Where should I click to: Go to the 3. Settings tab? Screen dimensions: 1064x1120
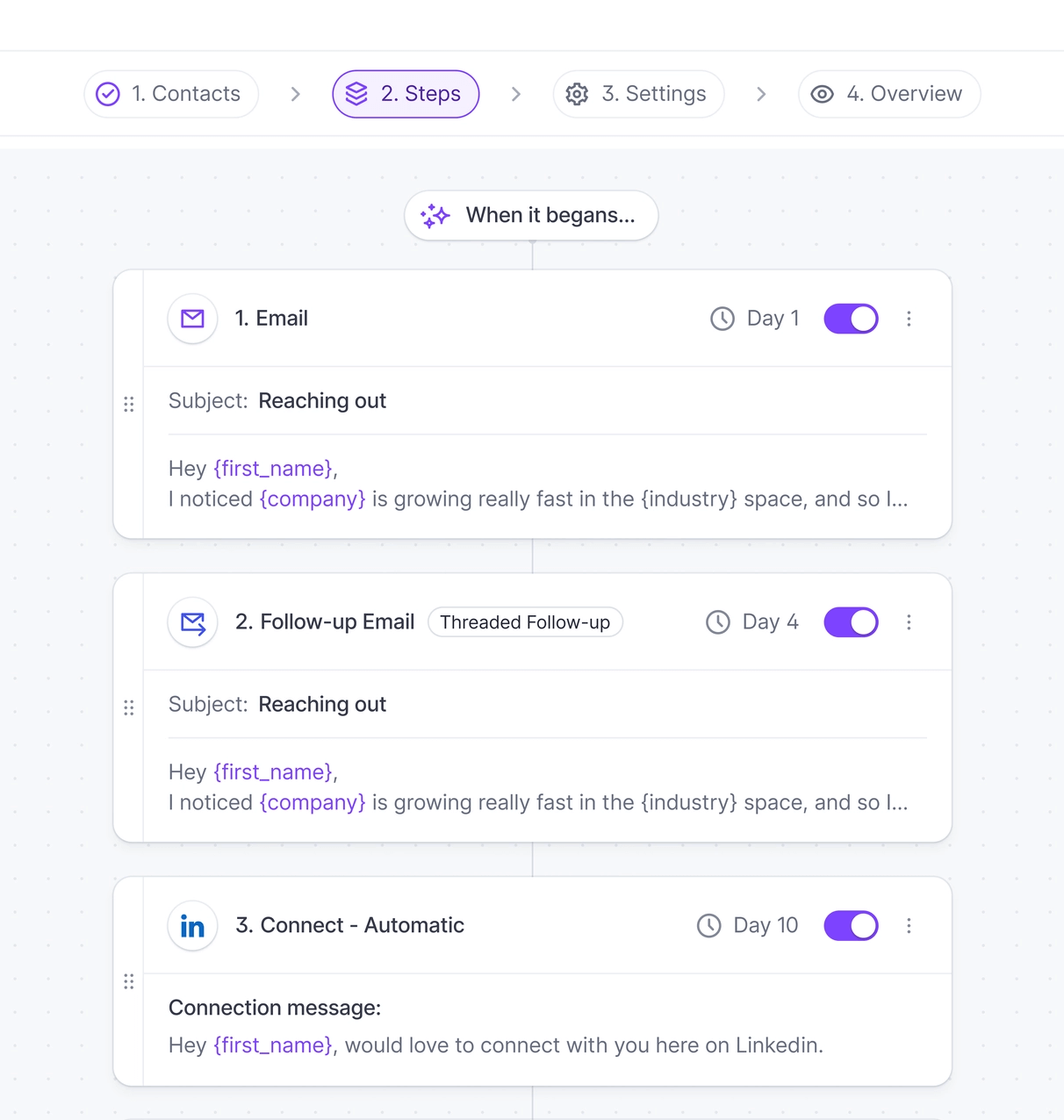[x=638, y=94]
